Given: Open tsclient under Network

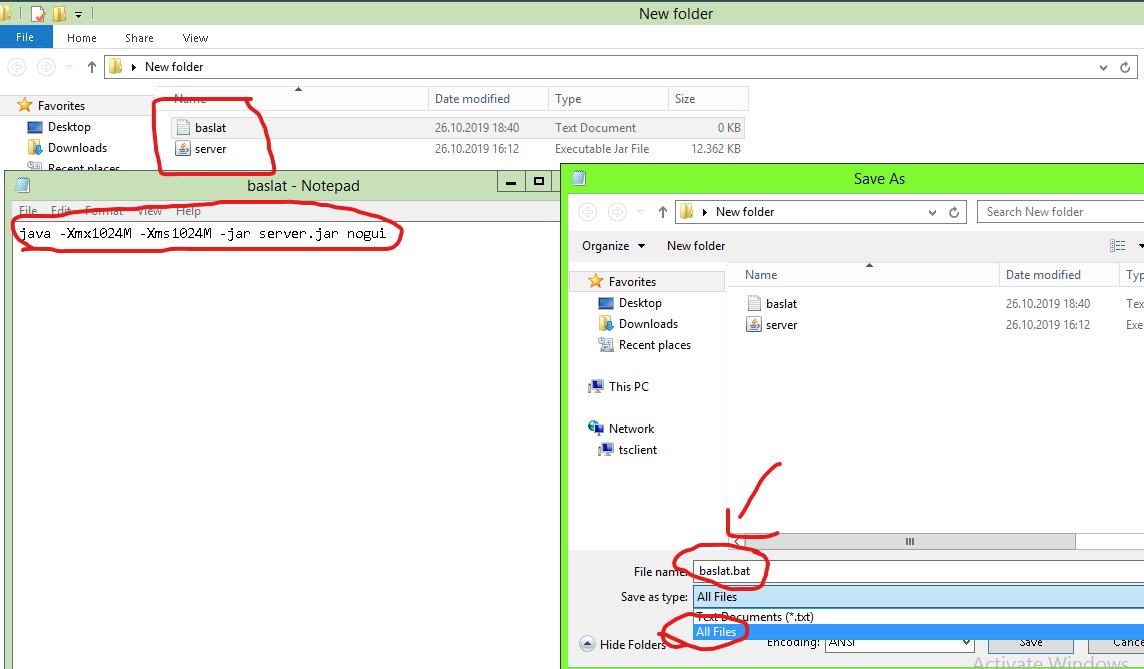Looking at the screenshot, I should tap(637, 450).
